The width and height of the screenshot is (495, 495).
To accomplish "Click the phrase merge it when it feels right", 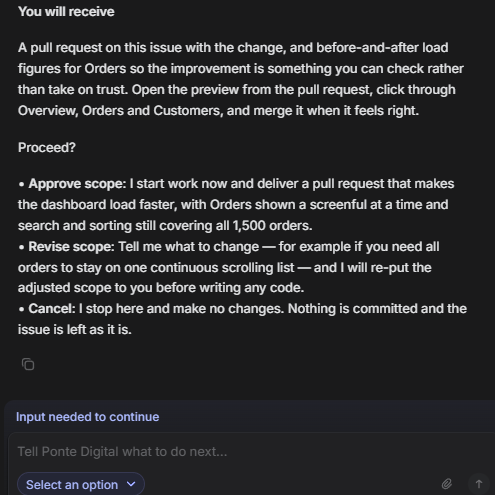I will pyautogui.click(x=336, y=111).
